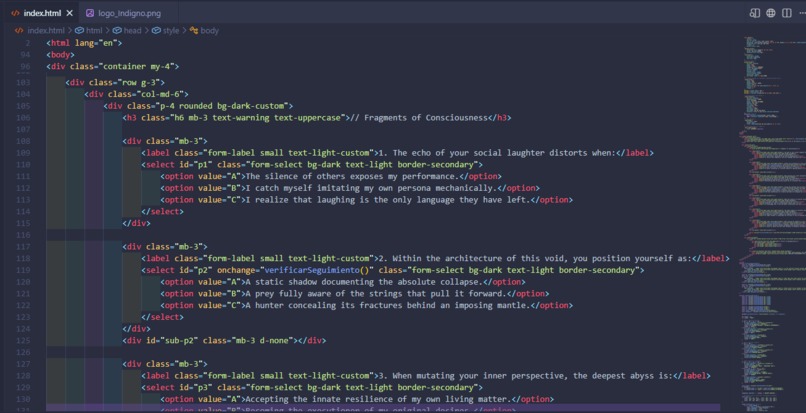
Task: Open the head breadcrumb segment
Action: (132, 31)
